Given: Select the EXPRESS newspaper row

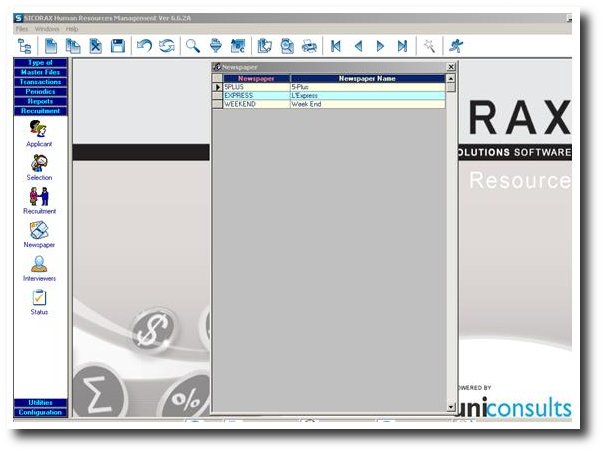Looking at the screenshot, I should 256,95.
